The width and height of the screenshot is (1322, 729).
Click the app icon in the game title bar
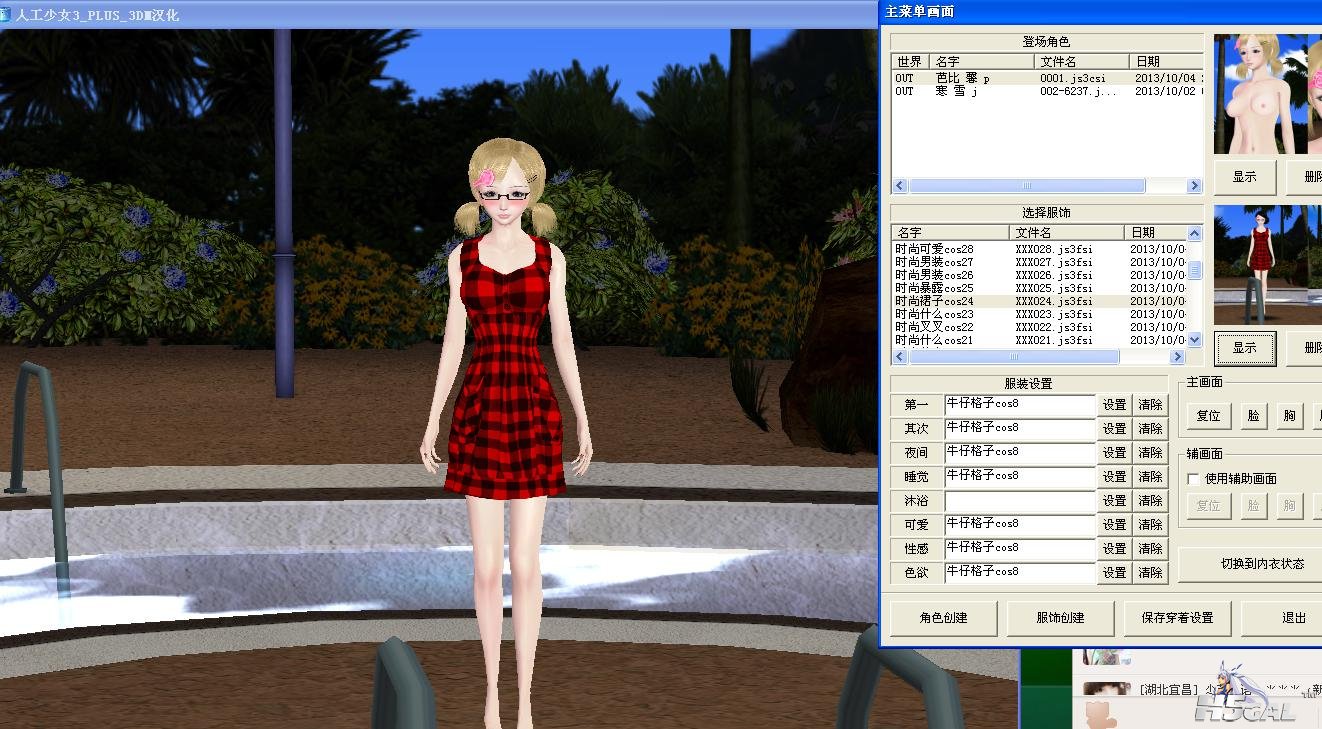7,15
